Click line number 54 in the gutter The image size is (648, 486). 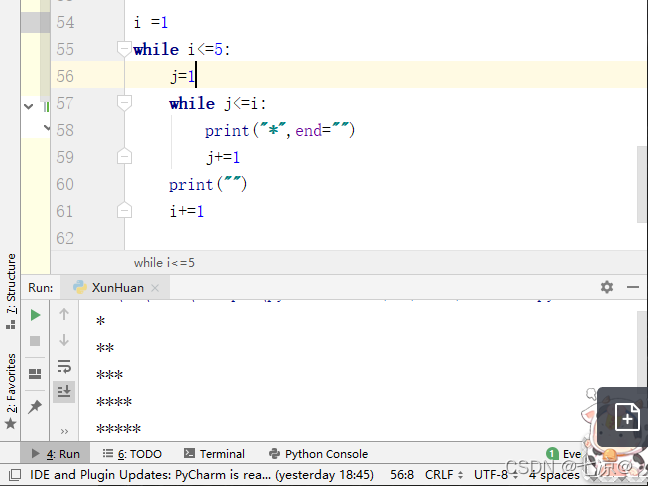pos(65,22)
